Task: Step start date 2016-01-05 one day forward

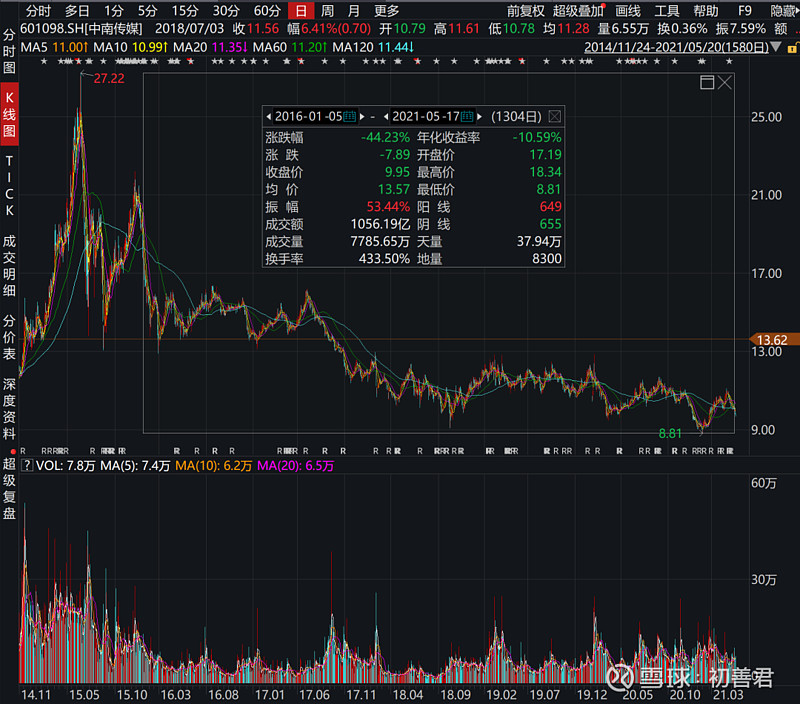Action: click(362, 116)
